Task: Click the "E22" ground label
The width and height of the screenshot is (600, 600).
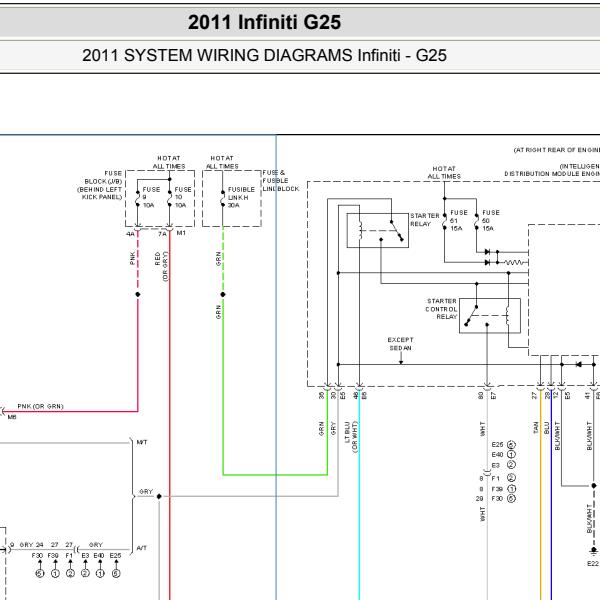Action: (592, 563)
